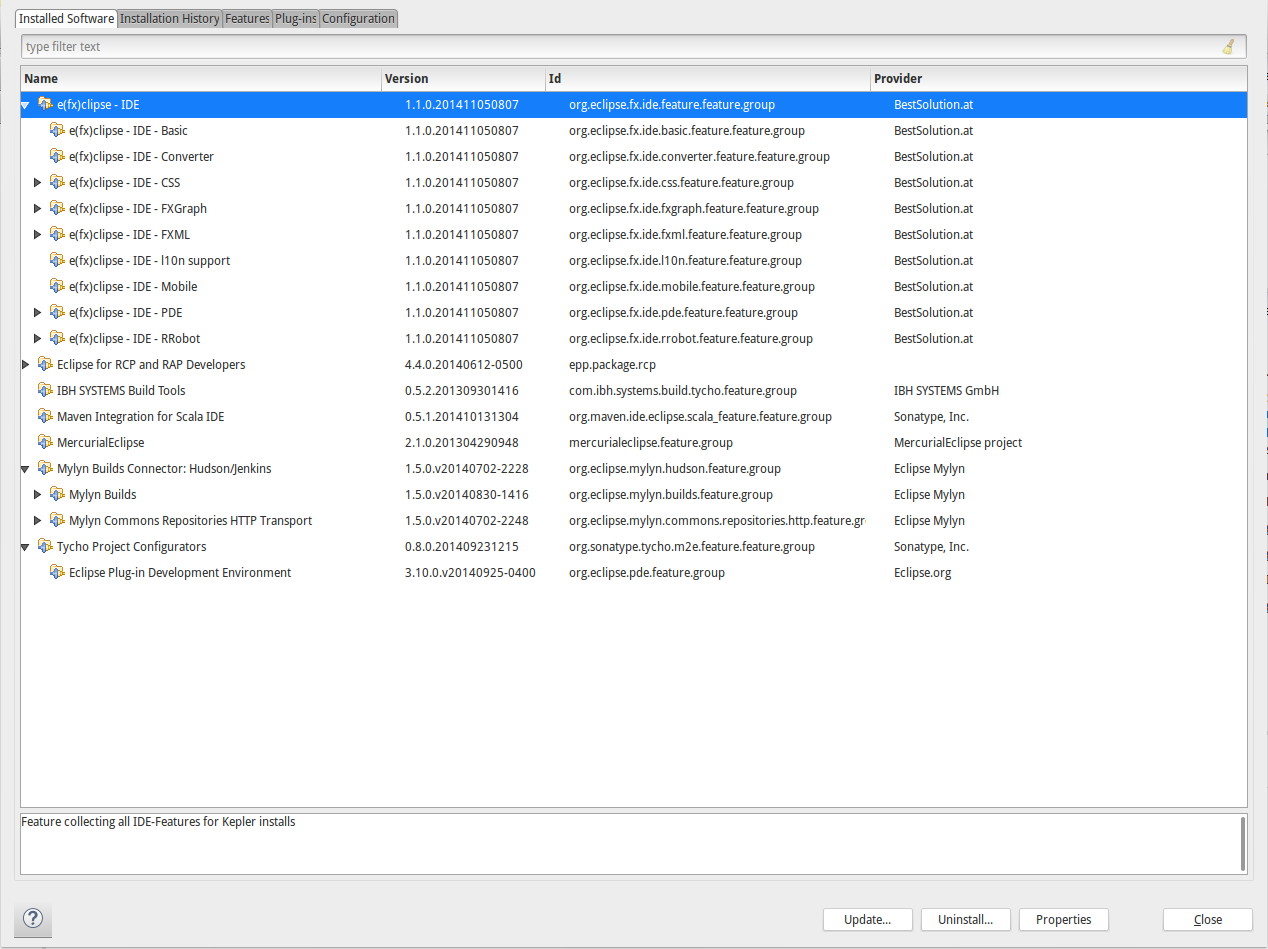Open the Configuration tab
The height and width of the screenshot is (949, 1268).
[359, 18]
